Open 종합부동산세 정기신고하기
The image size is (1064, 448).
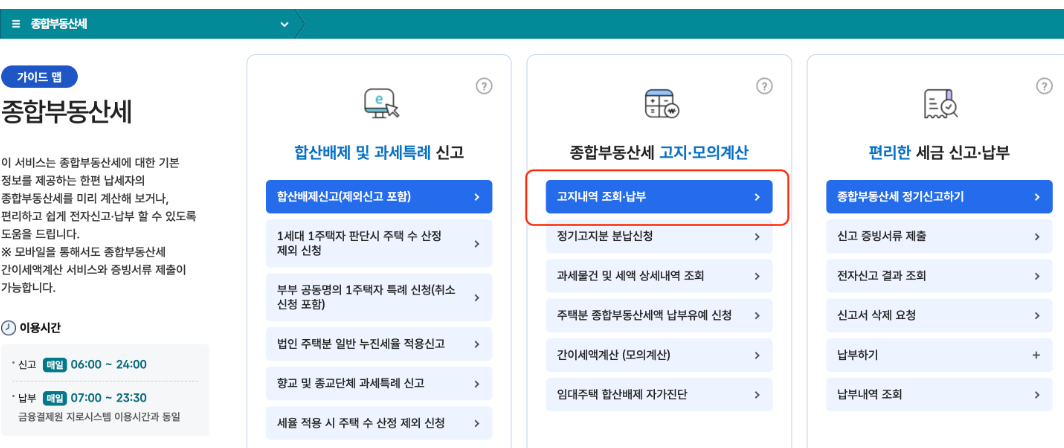939,197
